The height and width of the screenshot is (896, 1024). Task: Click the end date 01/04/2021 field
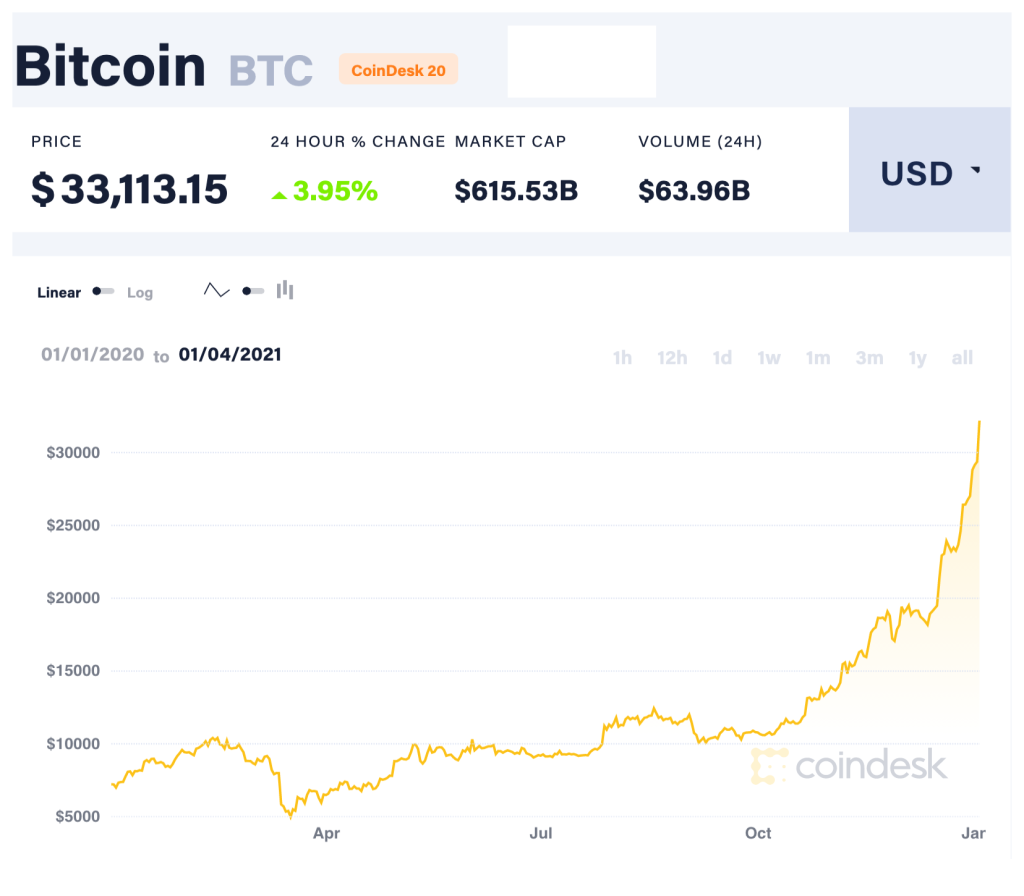coord(230,354)
